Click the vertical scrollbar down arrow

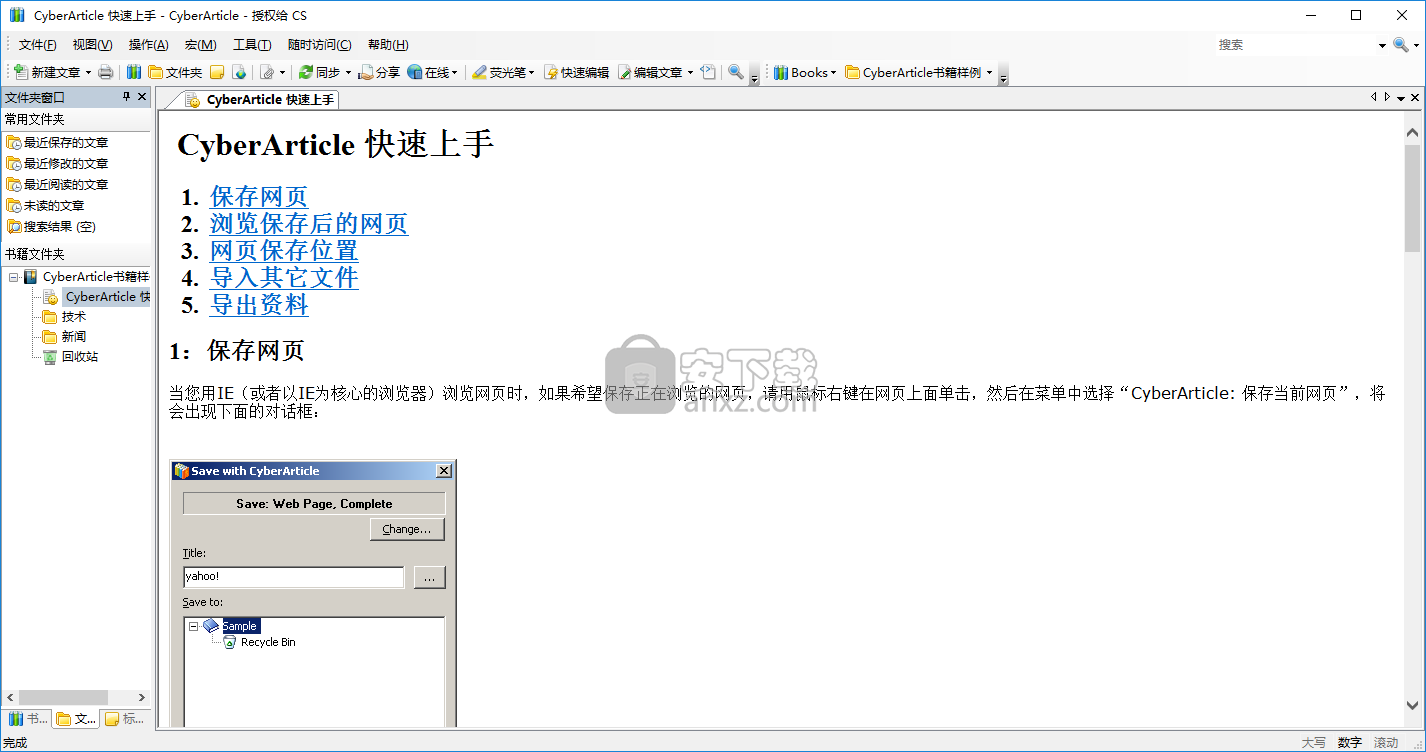1412,705
